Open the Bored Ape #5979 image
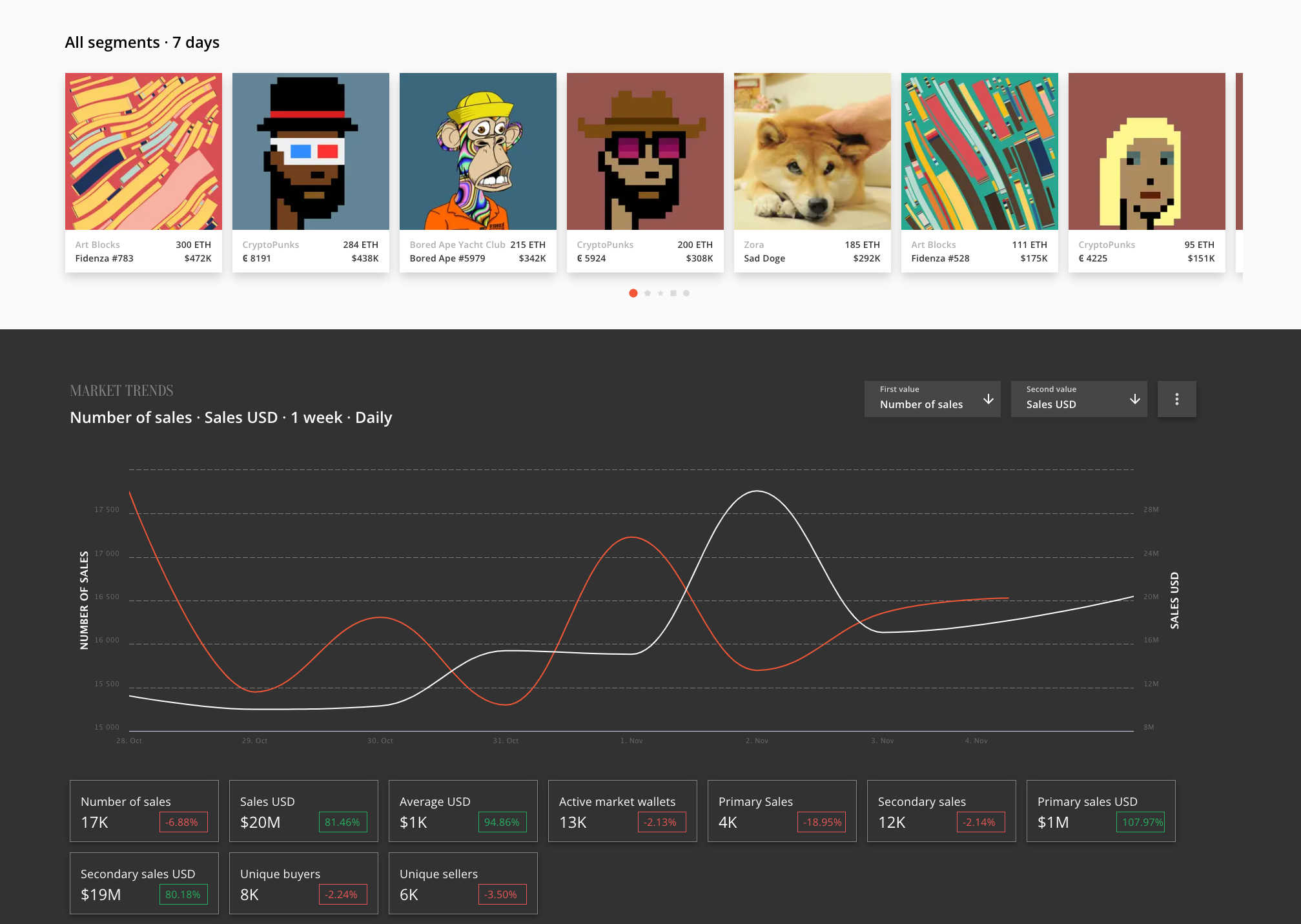The image size is (1301, 924). tap(478, 151)
